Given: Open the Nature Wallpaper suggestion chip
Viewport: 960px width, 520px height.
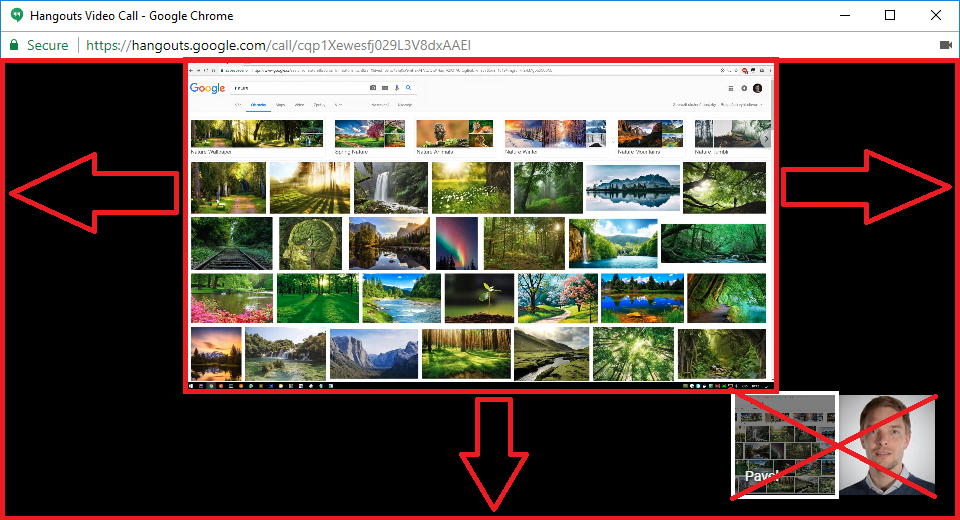Looking at the screenshot, I should click(x=257, y=137).
